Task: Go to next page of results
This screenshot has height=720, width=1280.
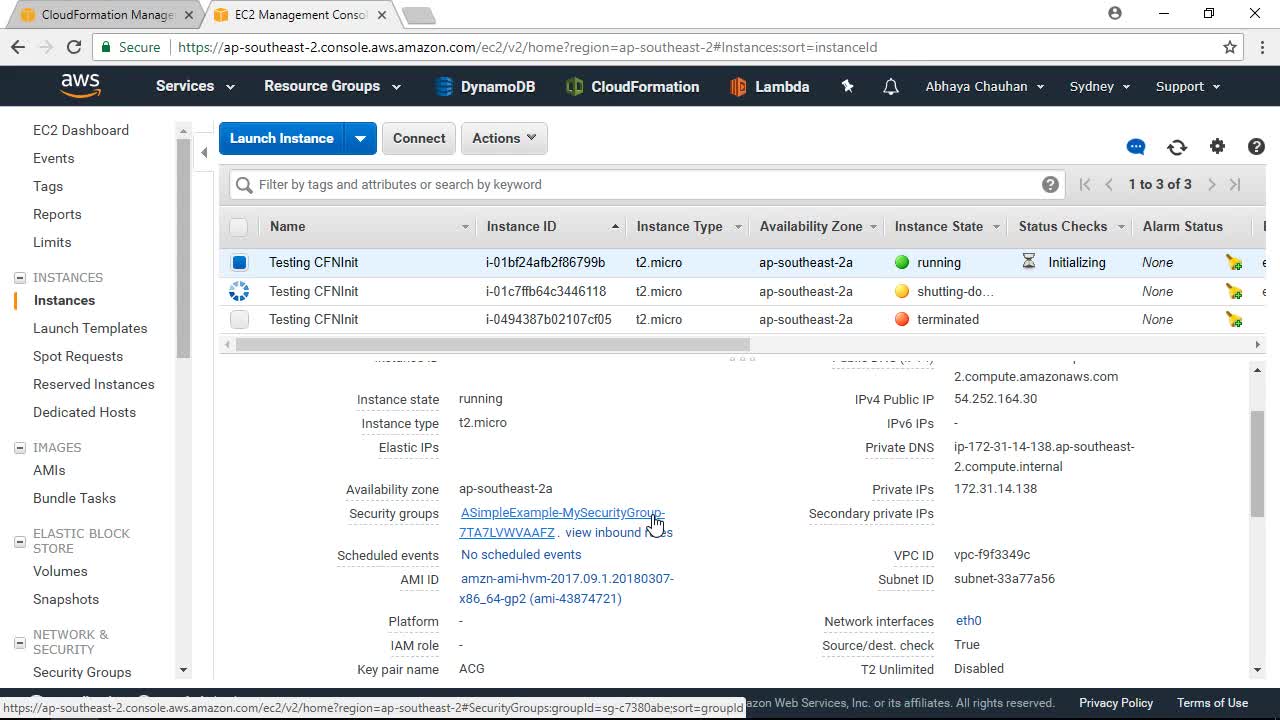Action: (x=1211, y=184)
